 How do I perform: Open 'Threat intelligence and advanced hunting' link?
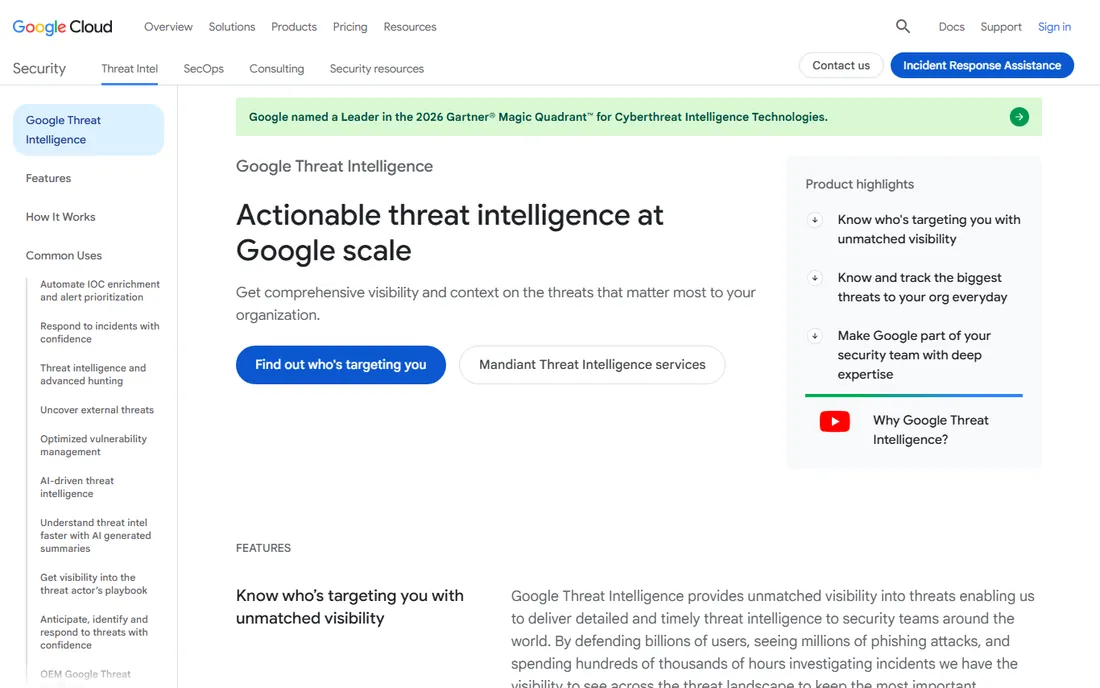pos(93,375)
